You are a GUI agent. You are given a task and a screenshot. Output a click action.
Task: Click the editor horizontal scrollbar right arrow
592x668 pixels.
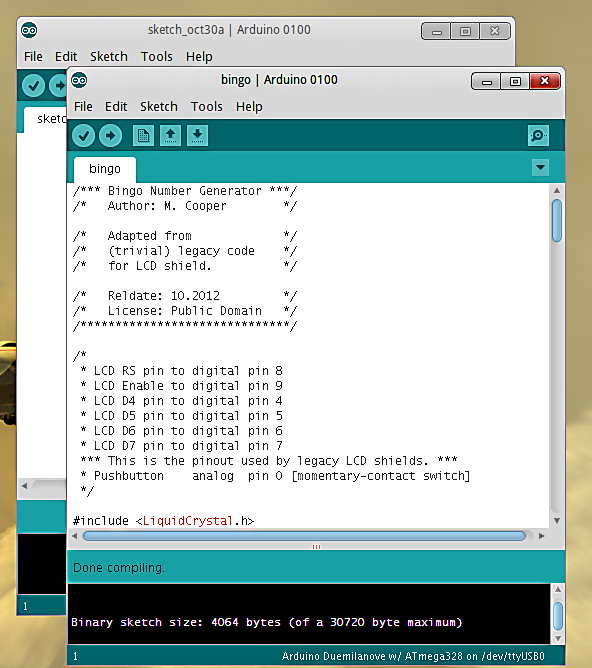[x=541, y=536]
